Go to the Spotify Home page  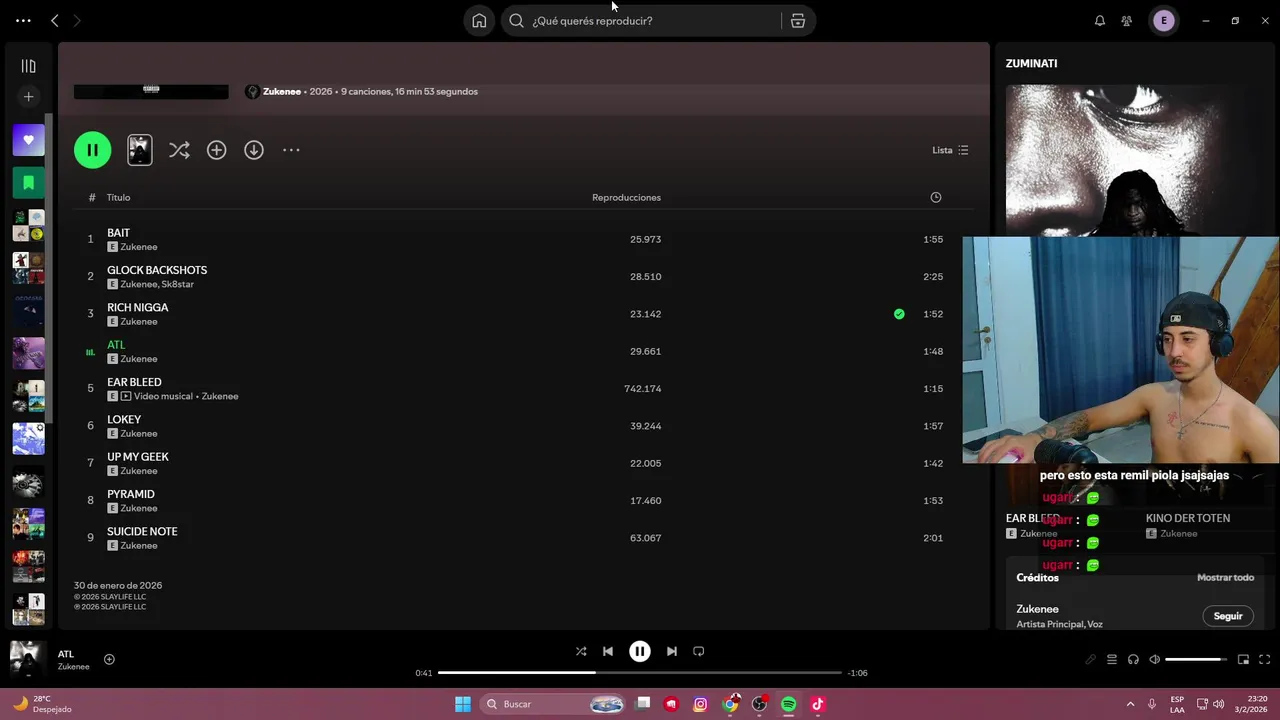(x=479, y=21)
